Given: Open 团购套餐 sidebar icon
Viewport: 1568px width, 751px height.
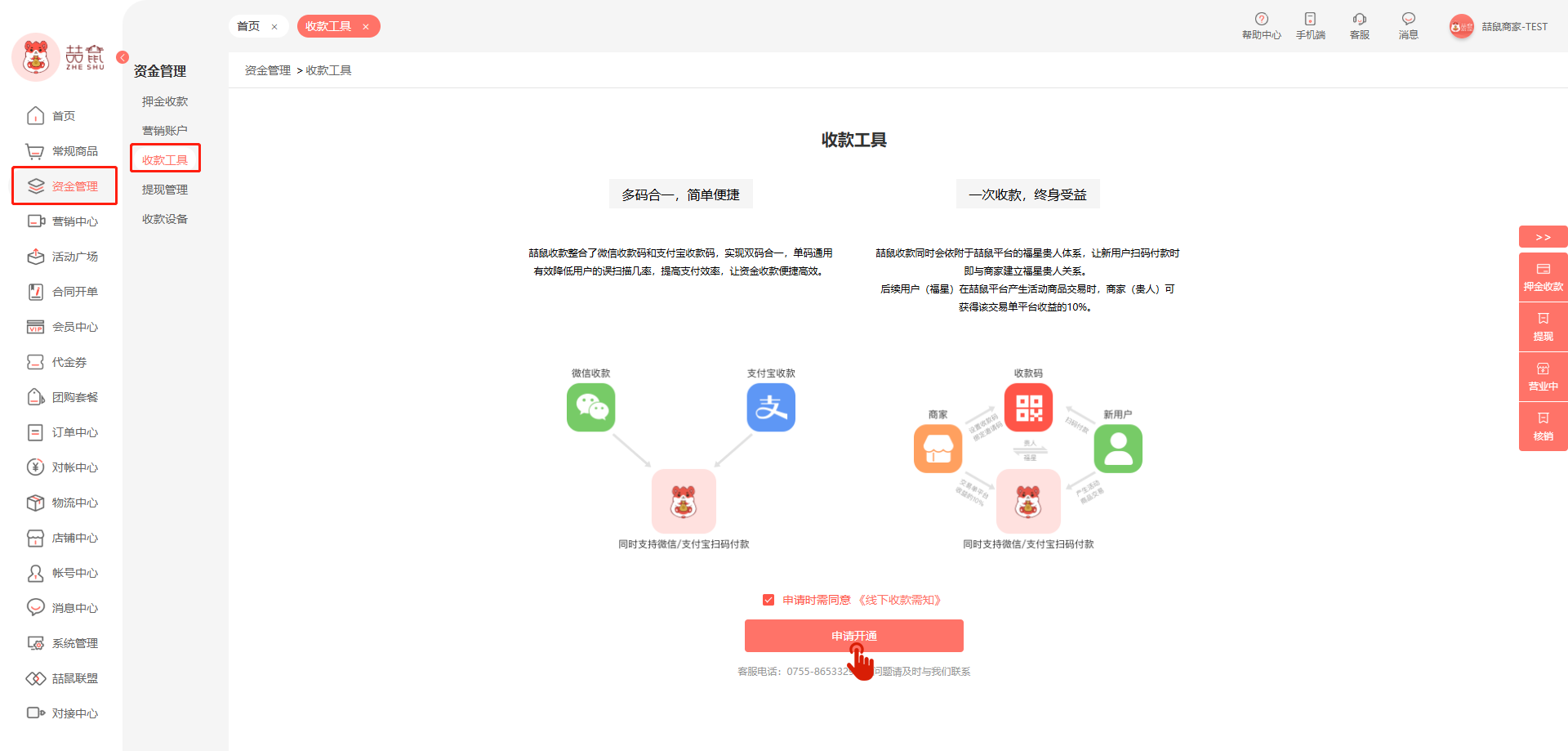Looking at the screenshot, I should click(x=36, y=397).
